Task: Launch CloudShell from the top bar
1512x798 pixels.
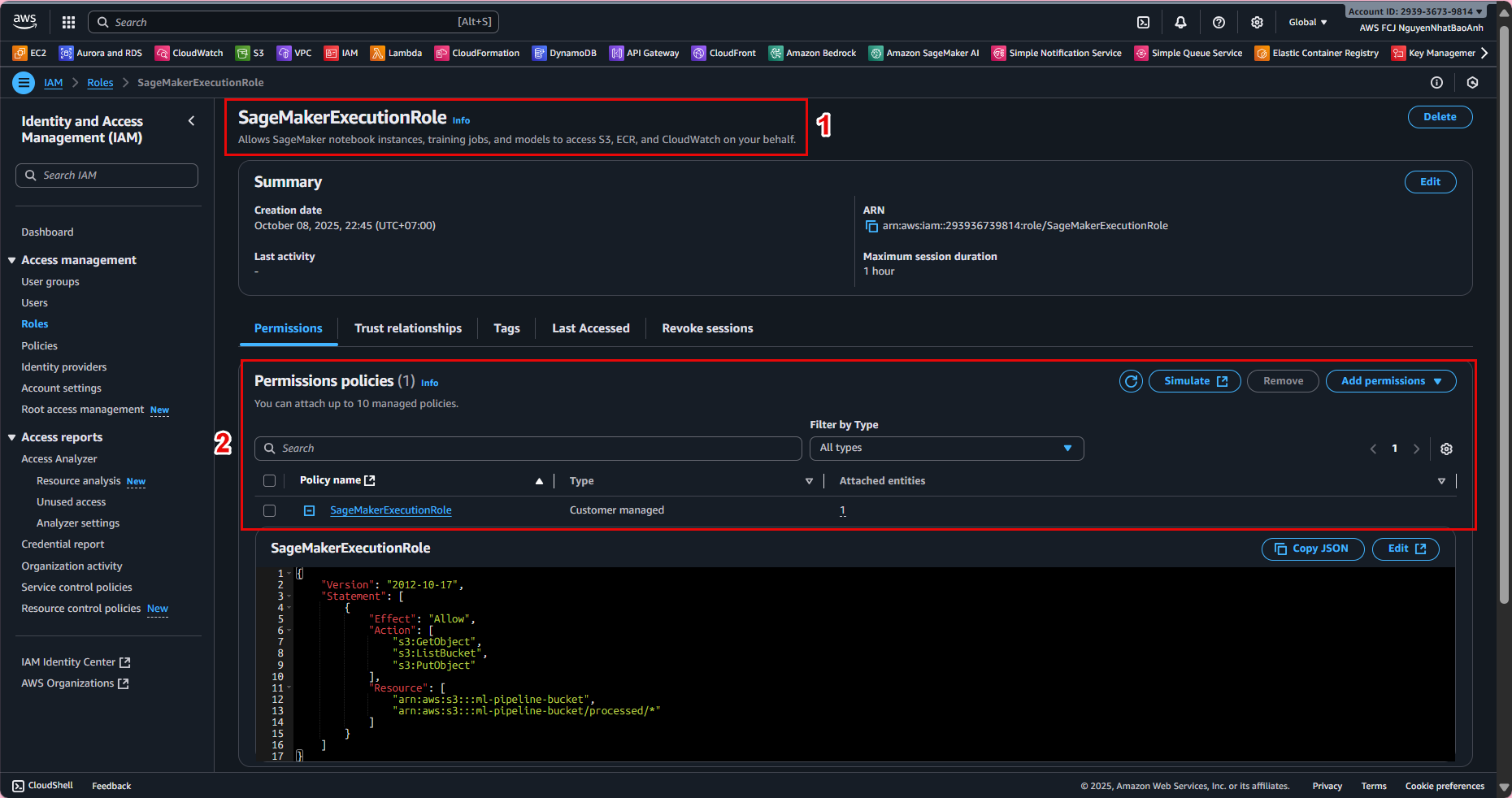Action: click(1143, 22)
